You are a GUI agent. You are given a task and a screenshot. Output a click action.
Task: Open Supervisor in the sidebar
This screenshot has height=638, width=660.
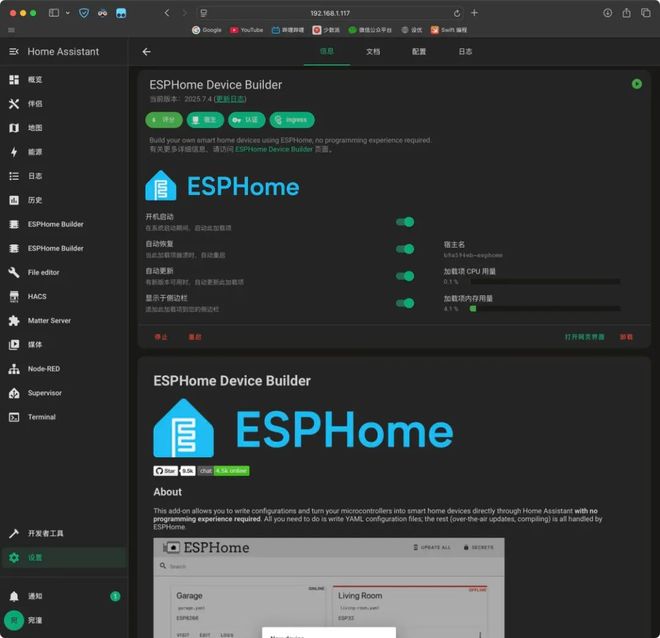tap(64, 393)
